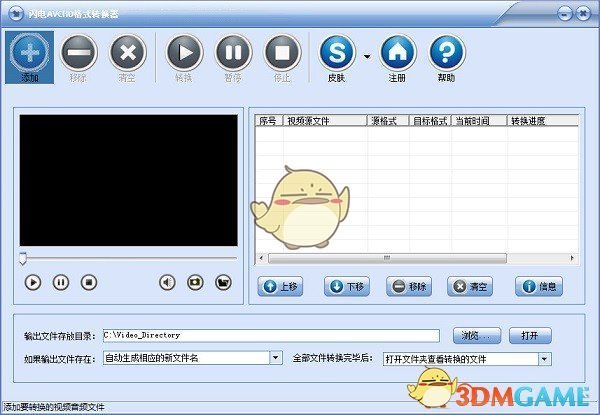Screen dimensions: 600x415
Task: Minimize the window from the title bar
Action: pyautogui.click(x=565, y=15)
